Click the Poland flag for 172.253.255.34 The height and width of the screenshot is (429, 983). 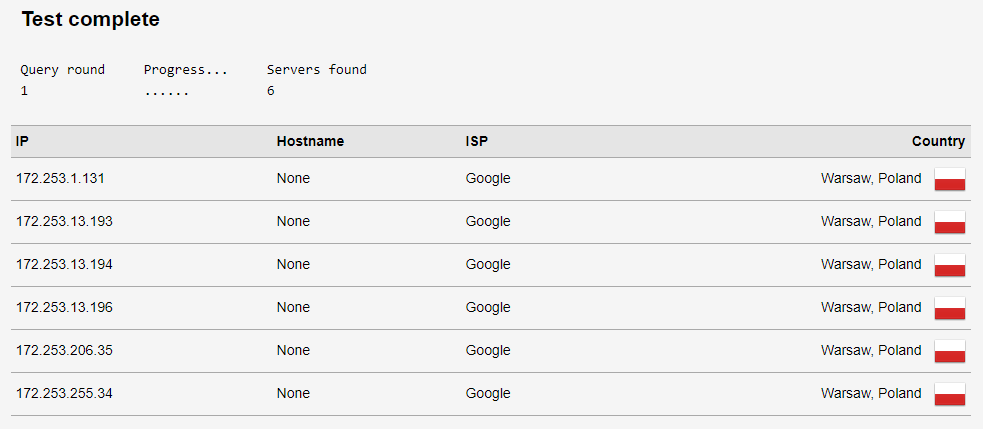[x=950, y=394]
